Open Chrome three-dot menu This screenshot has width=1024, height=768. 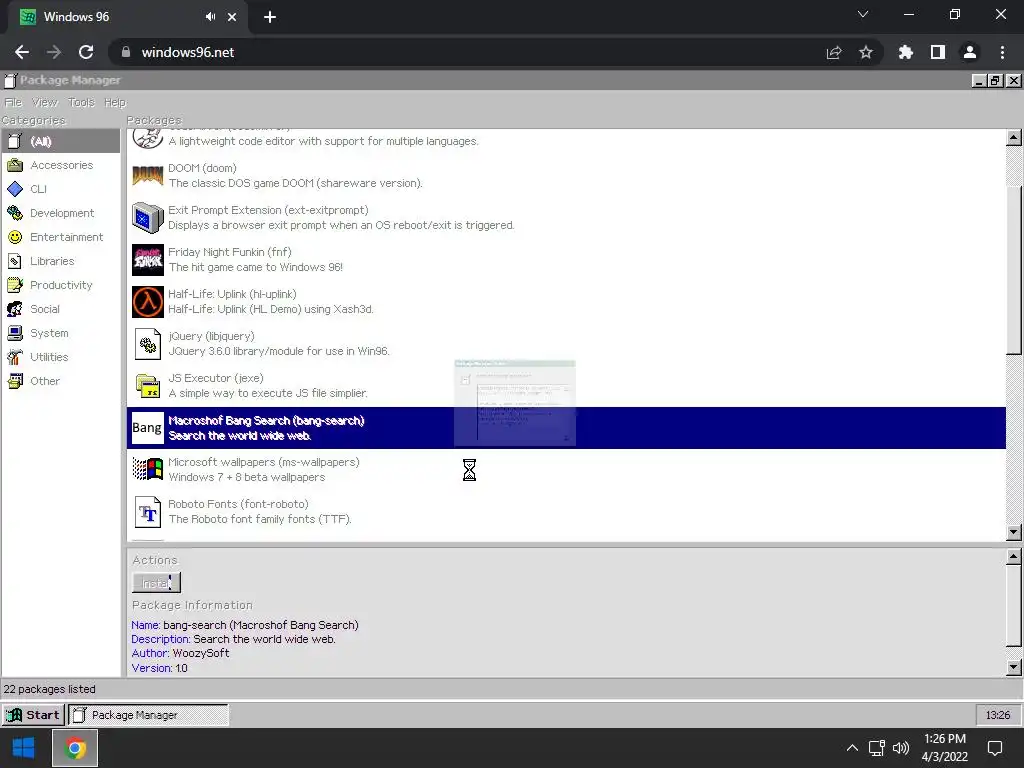coord(1002,52)
